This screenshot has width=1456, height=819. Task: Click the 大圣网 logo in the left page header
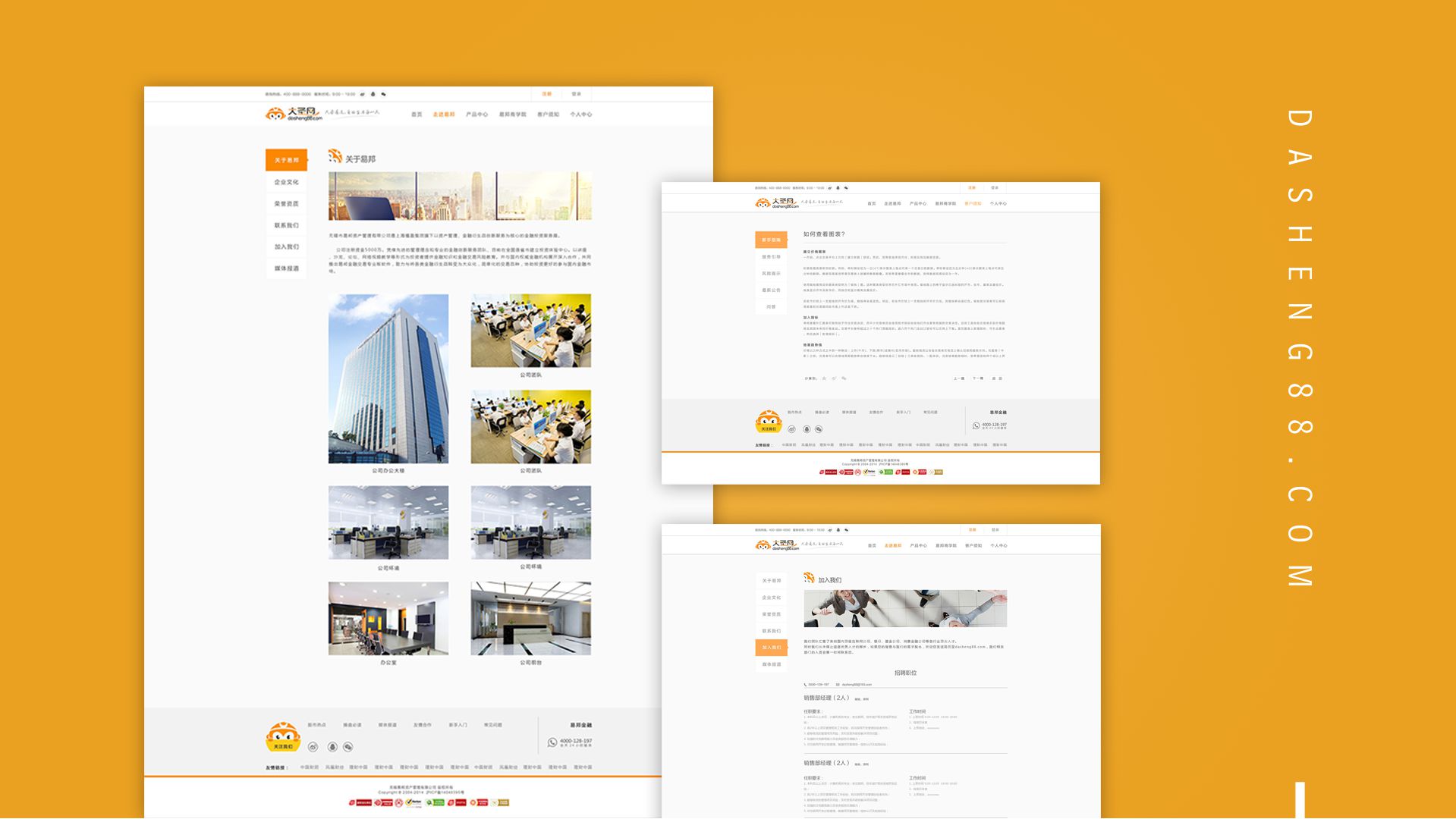[x=294, y=114]
